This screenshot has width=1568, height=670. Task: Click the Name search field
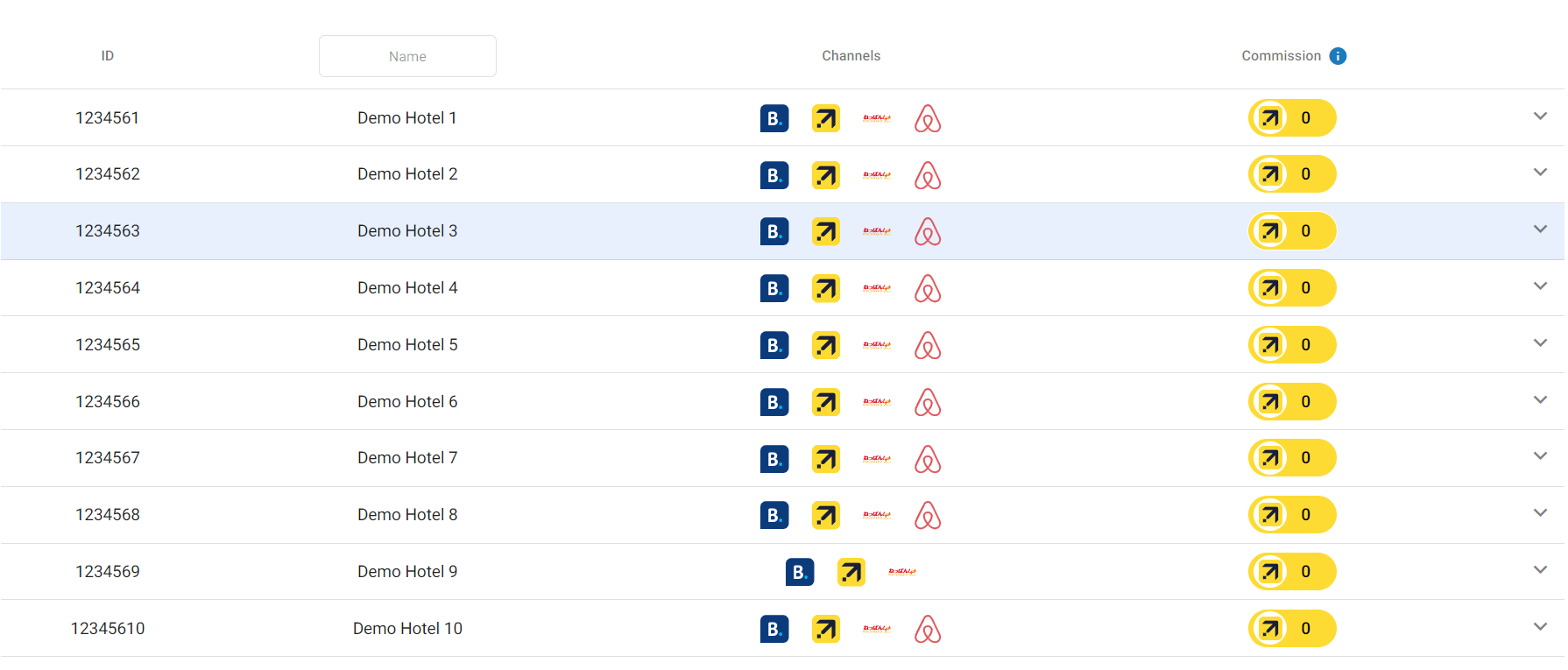407,56
